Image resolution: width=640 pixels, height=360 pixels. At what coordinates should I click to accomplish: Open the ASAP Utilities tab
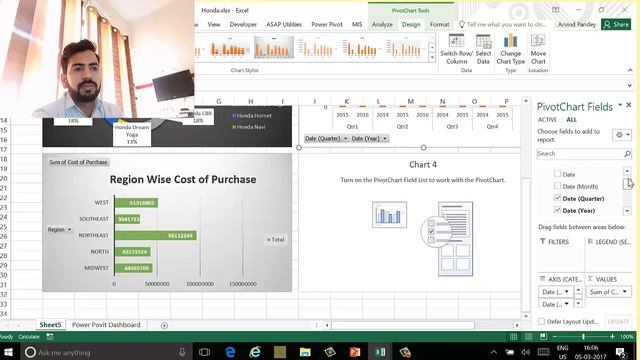[x=284, y=24]
